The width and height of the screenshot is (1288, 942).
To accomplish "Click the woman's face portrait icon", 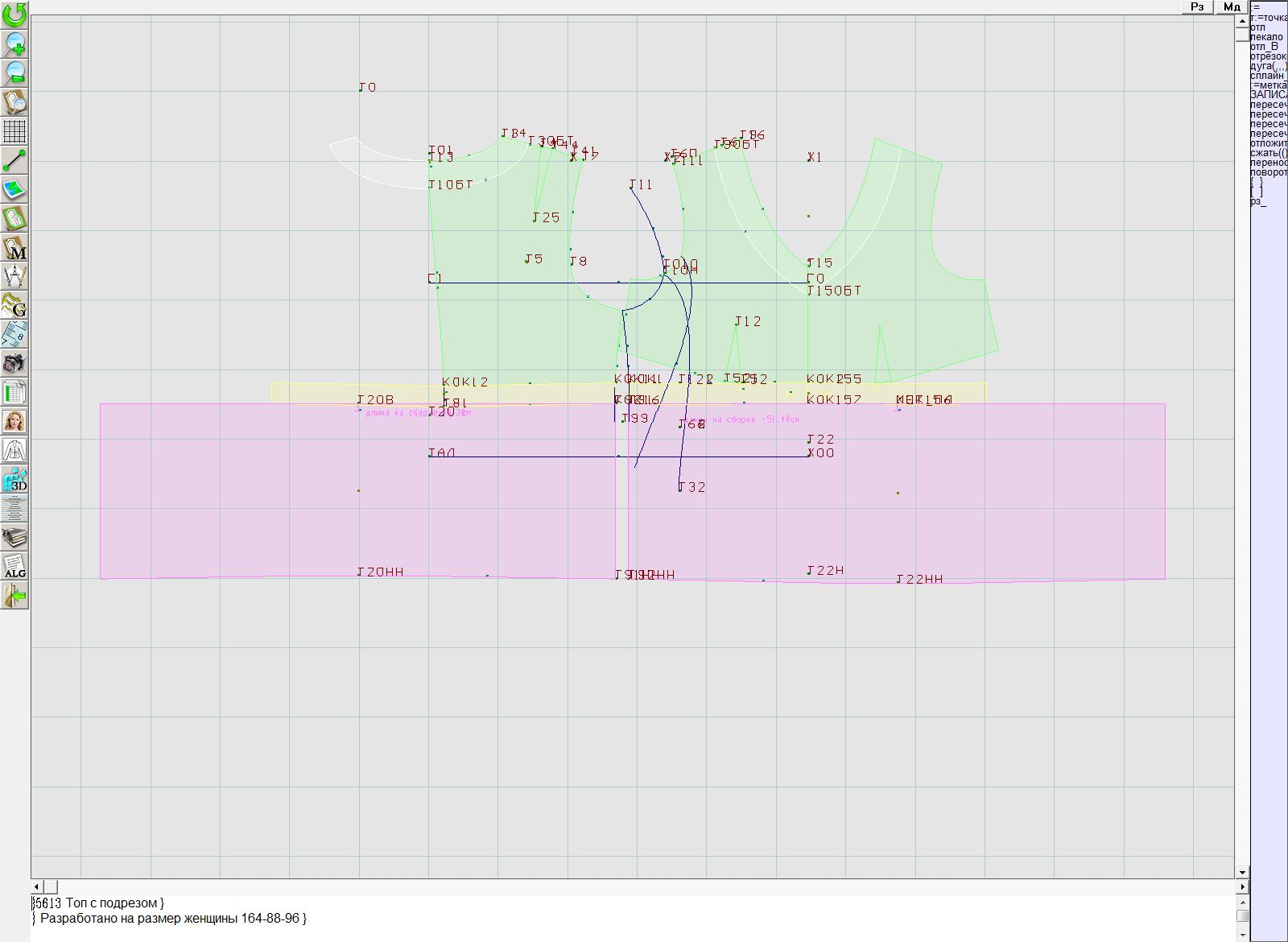I will click(14, 421).
